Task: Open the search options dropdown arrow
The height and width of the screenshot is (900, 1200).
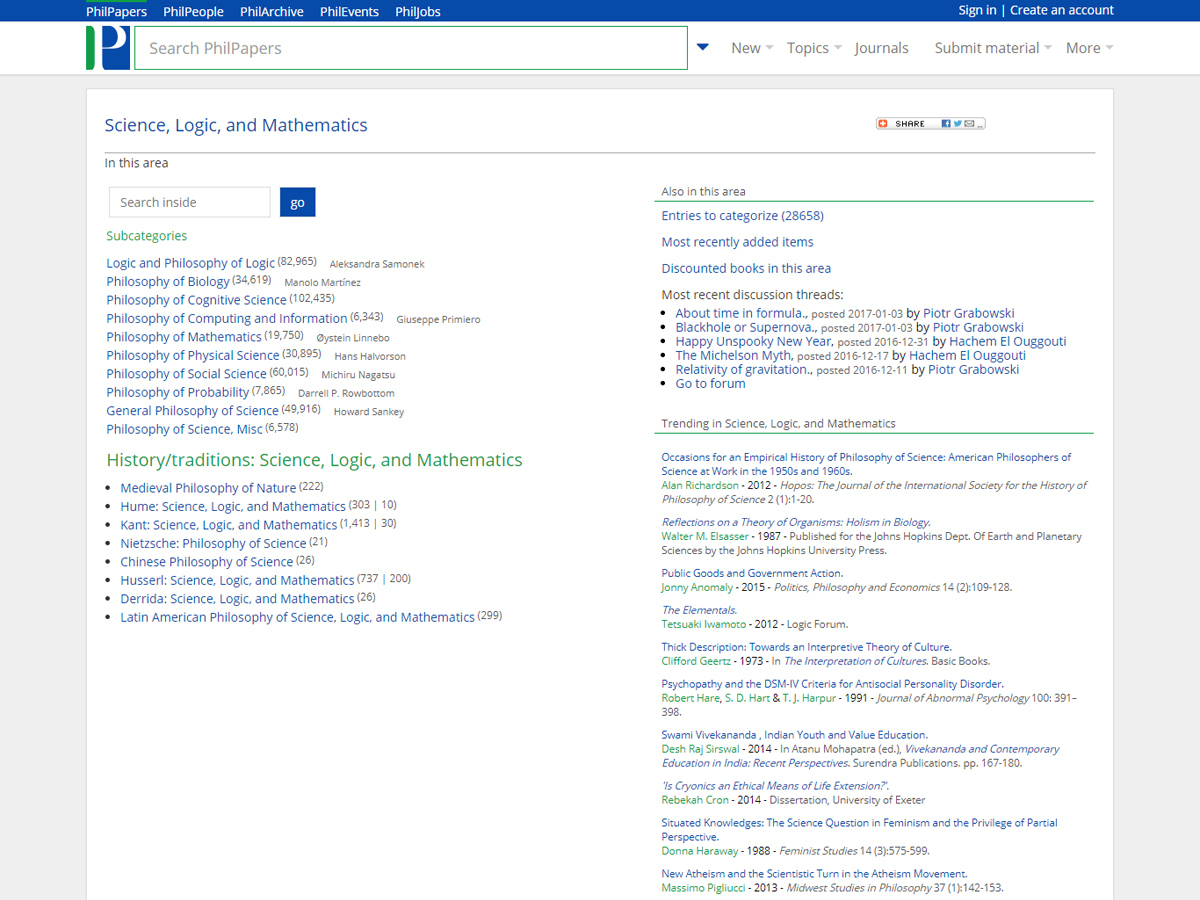Action: click(702, 46)
